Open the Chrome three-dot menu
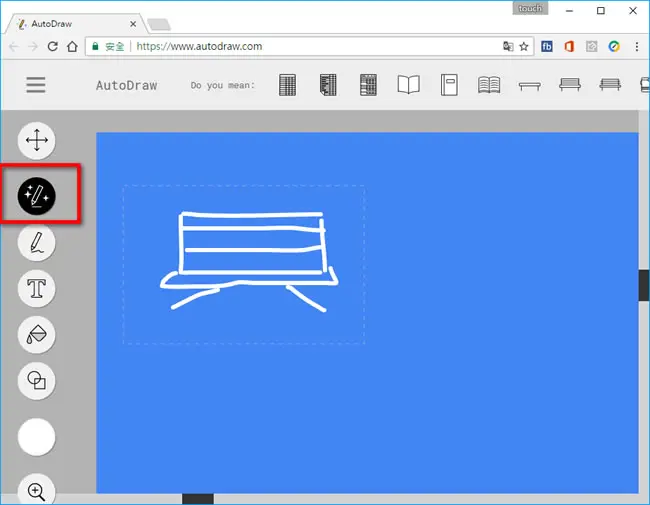650x505 pixels. [637, 46]
